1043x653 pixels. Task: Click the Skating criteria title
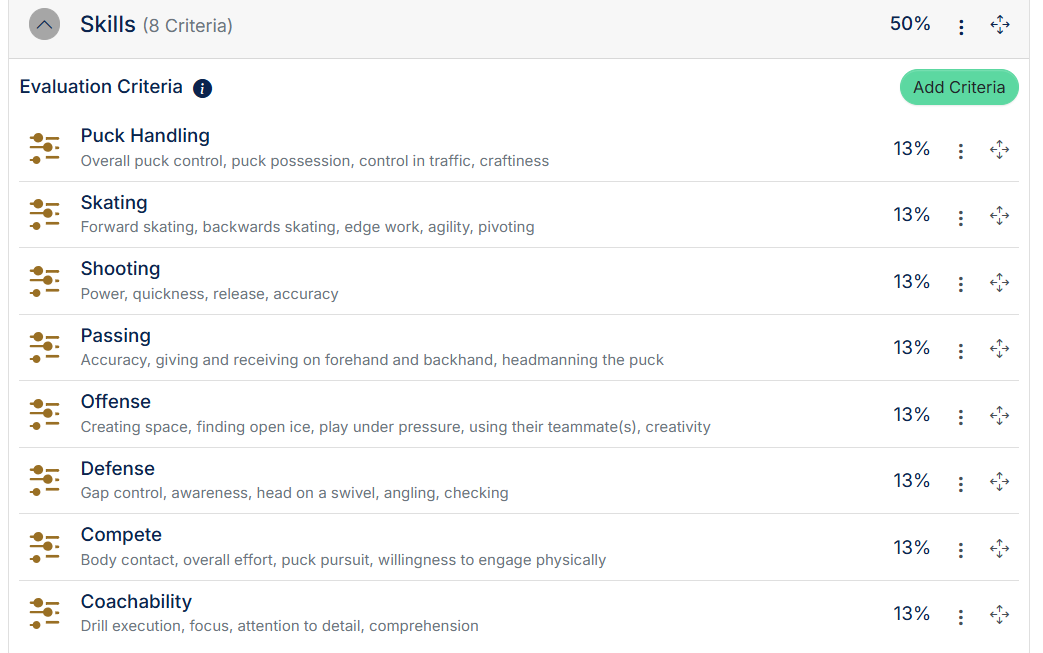(x=114, y=202)
